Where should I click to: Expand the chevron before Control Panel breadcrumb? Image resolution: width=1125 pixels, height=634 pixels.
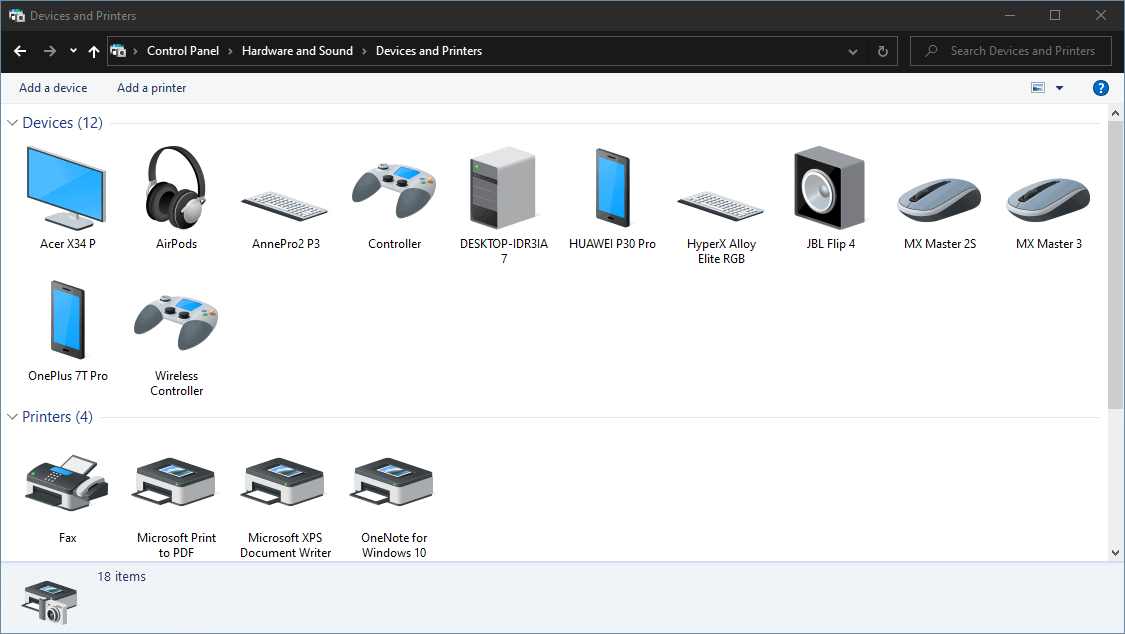click(x=135, y=51)
